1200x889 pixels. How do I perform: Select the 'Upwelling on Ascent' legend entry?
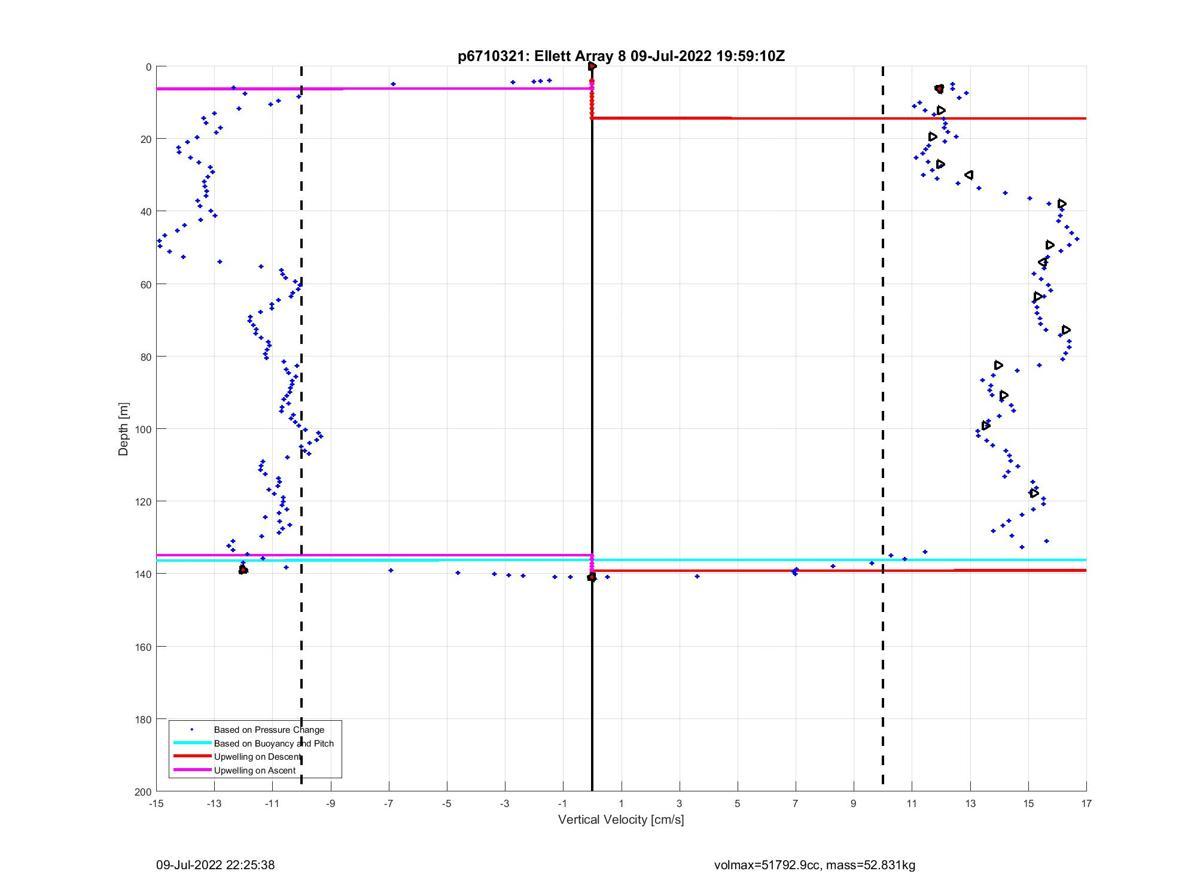pyautogui.click(x=255, y=771)
